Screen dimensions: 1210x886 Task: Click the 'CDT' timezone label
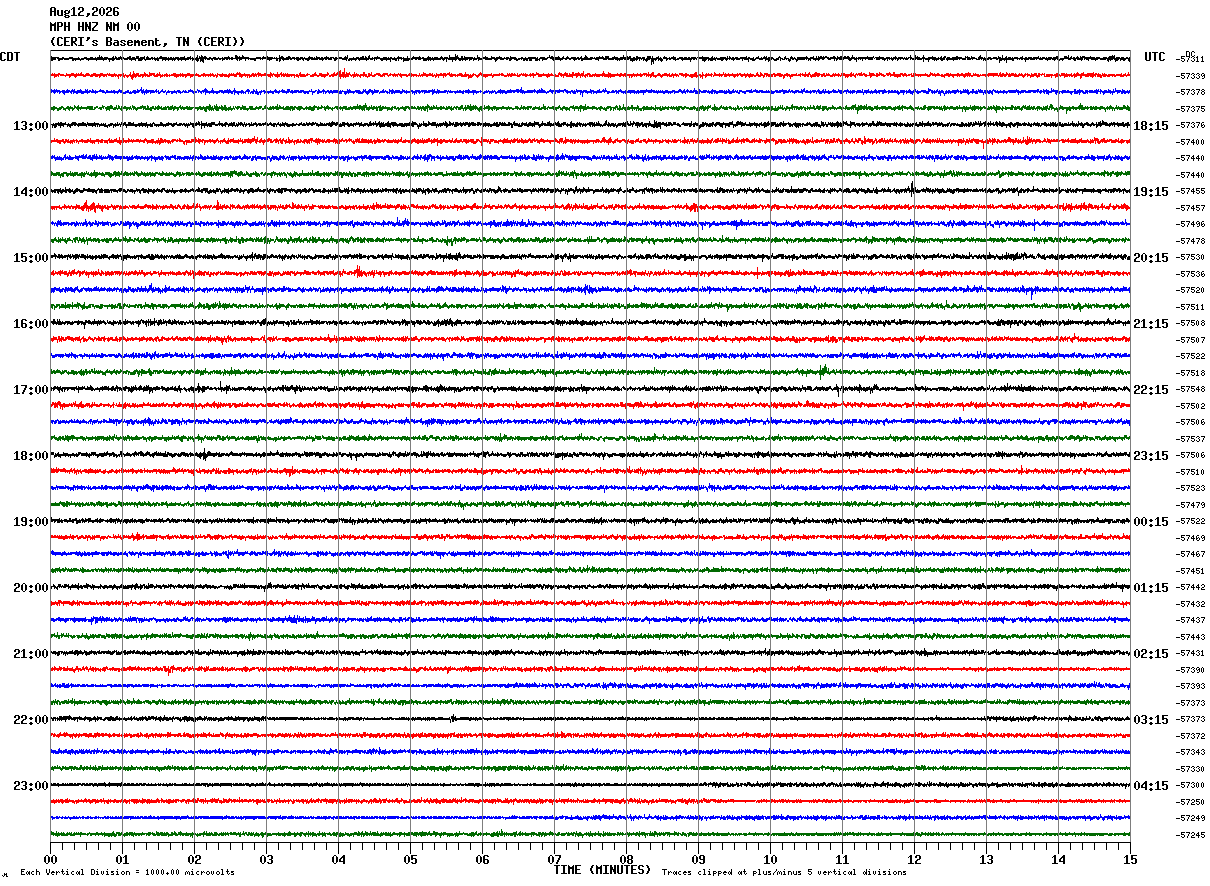10,57
